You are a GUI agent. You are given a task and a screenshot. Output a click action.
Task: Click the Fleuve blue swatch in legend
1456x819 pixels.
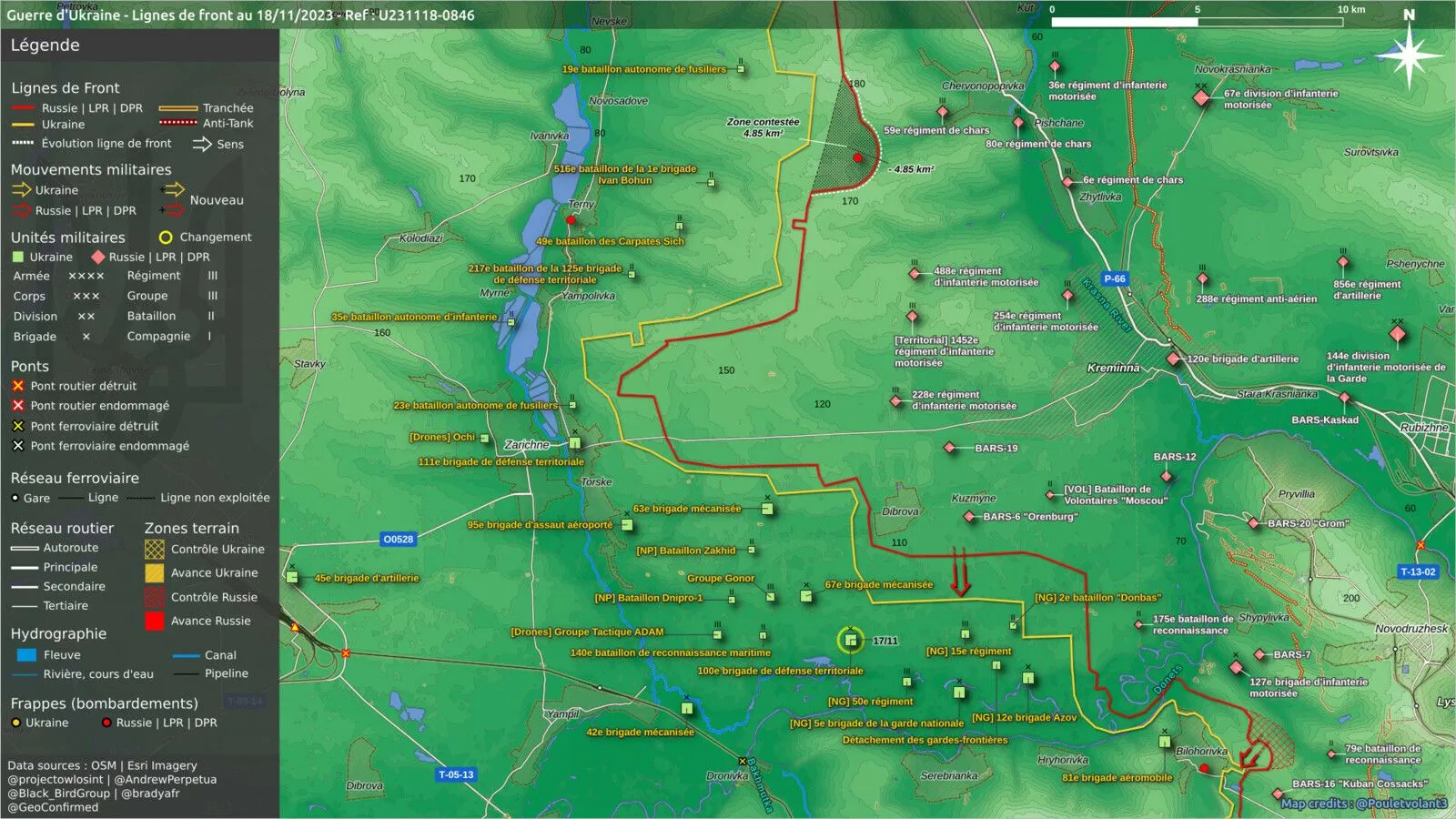coord(26,654)
